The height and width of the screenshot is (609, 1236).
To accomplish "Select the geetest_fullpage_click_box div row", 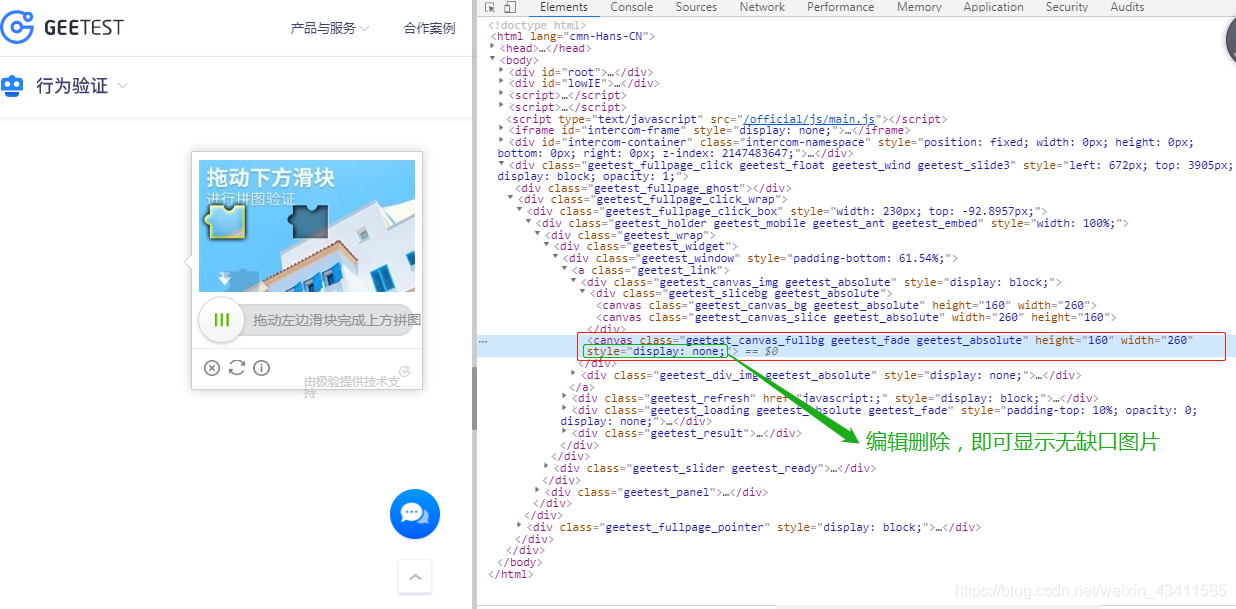I will pyautogui.click(x=787, y=211).
